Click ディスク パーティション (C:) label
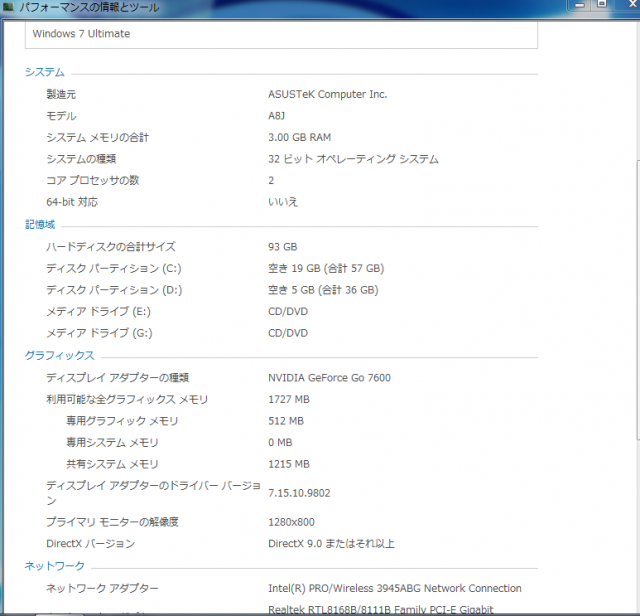 (x=113, y=269)
